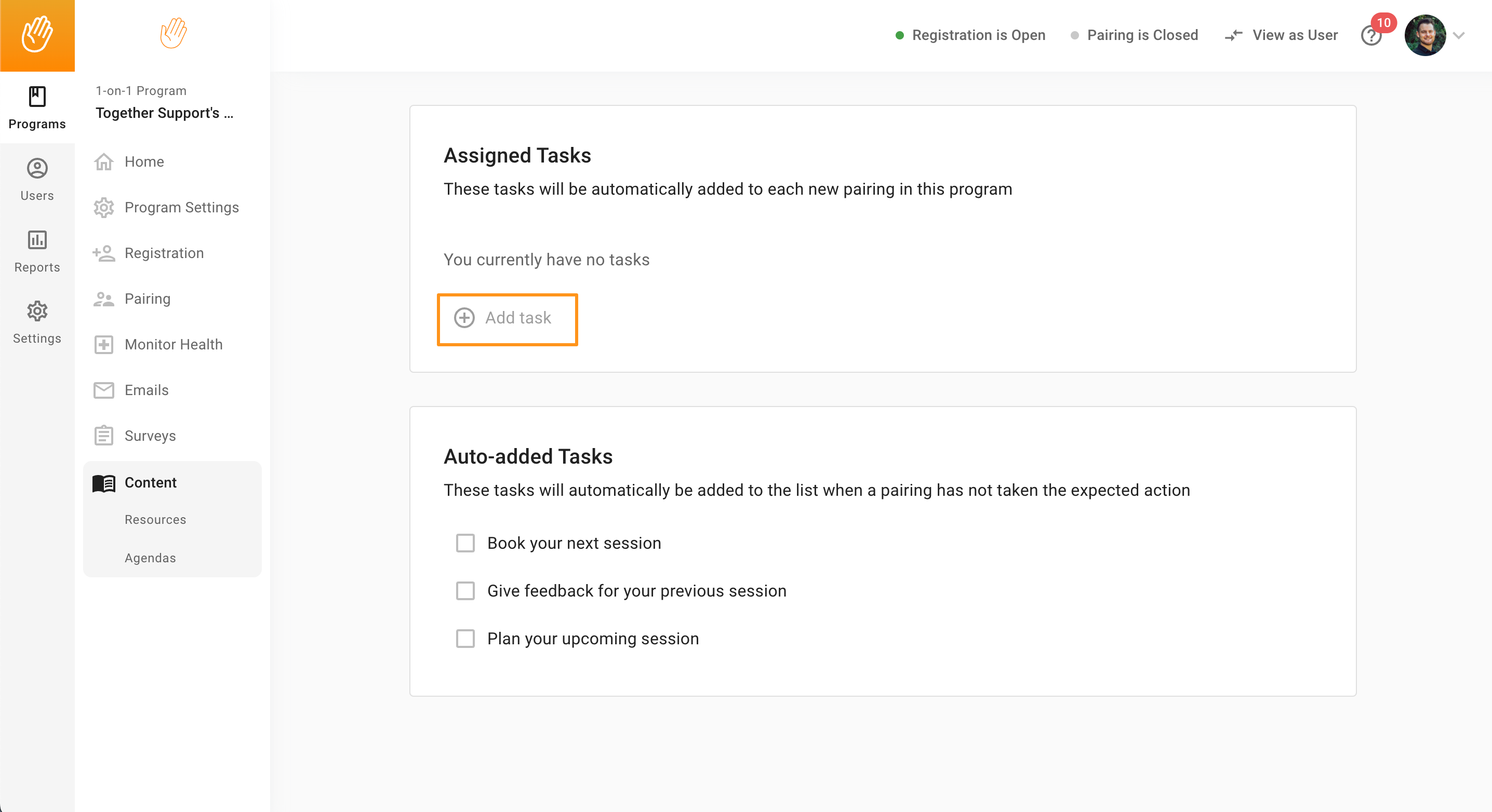1492x812 pixels.
Task: Open the Reports chart icon
Action: (37, 240)
